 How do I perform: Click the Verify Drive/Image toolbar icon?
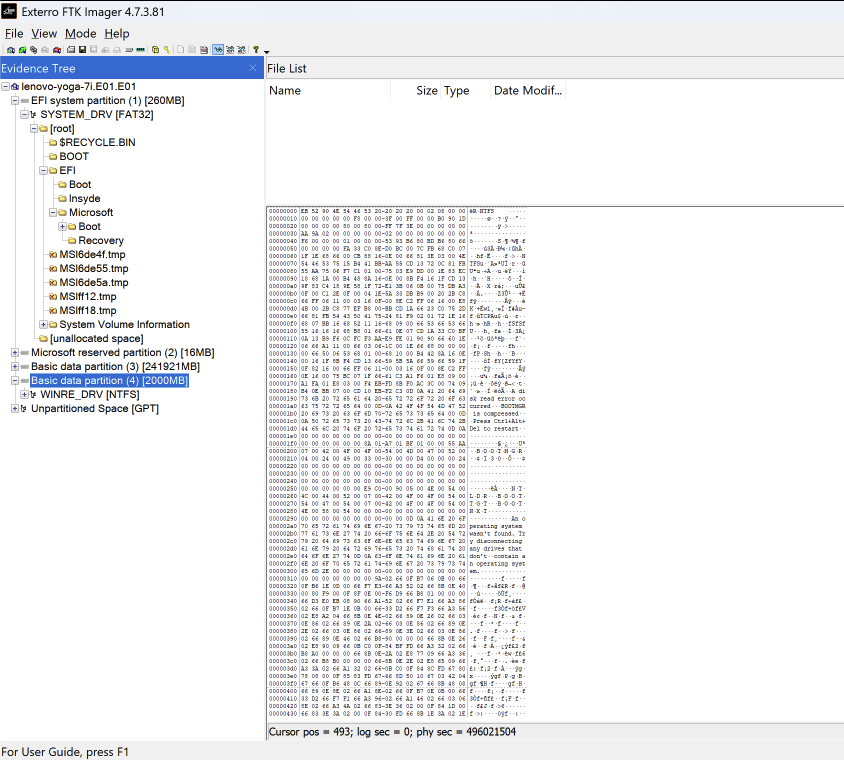tap(129, 50)
